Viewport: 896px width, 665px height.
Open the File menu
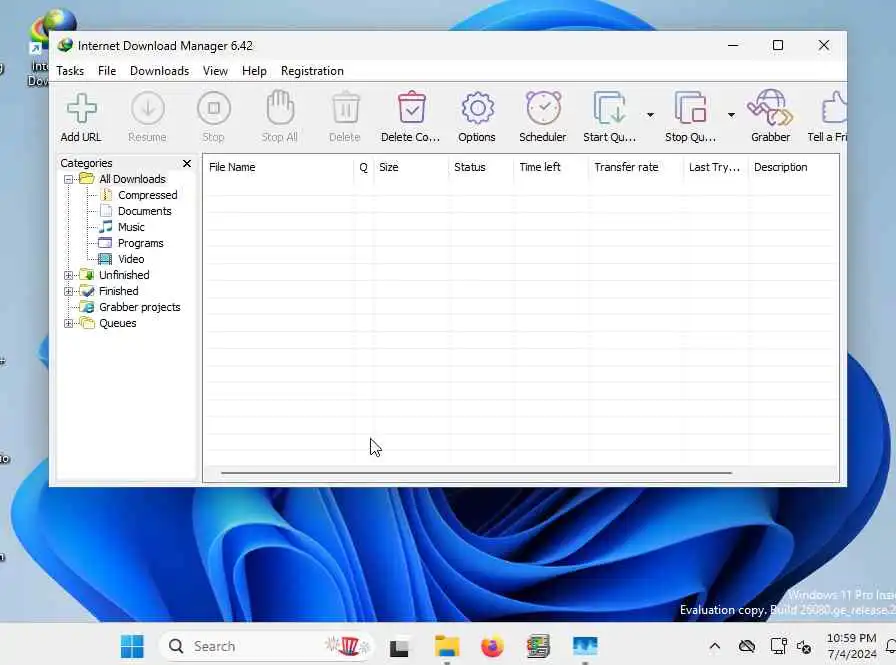click(107, 71)
